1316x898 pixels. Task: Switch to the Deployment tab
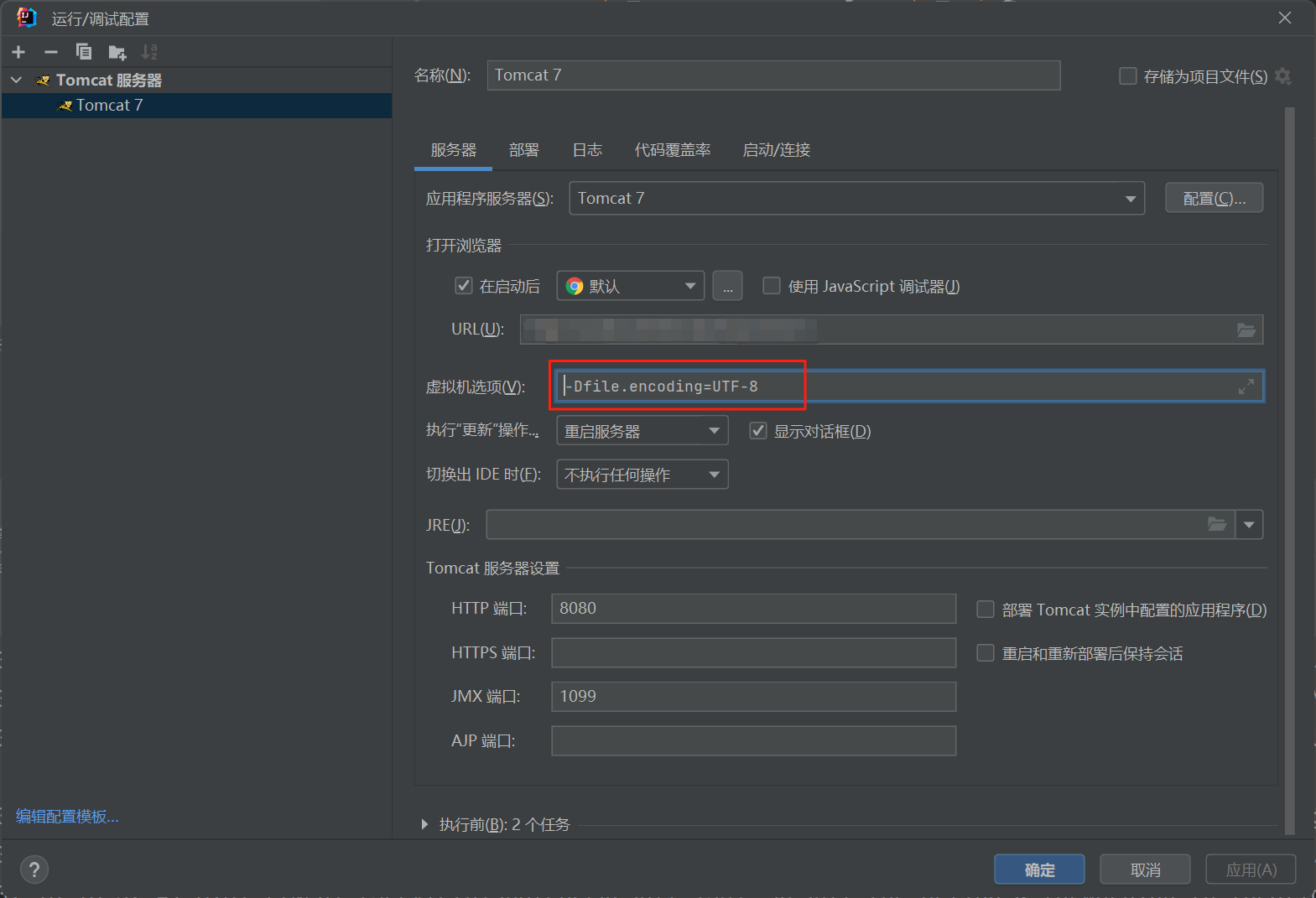pos(524,150)
